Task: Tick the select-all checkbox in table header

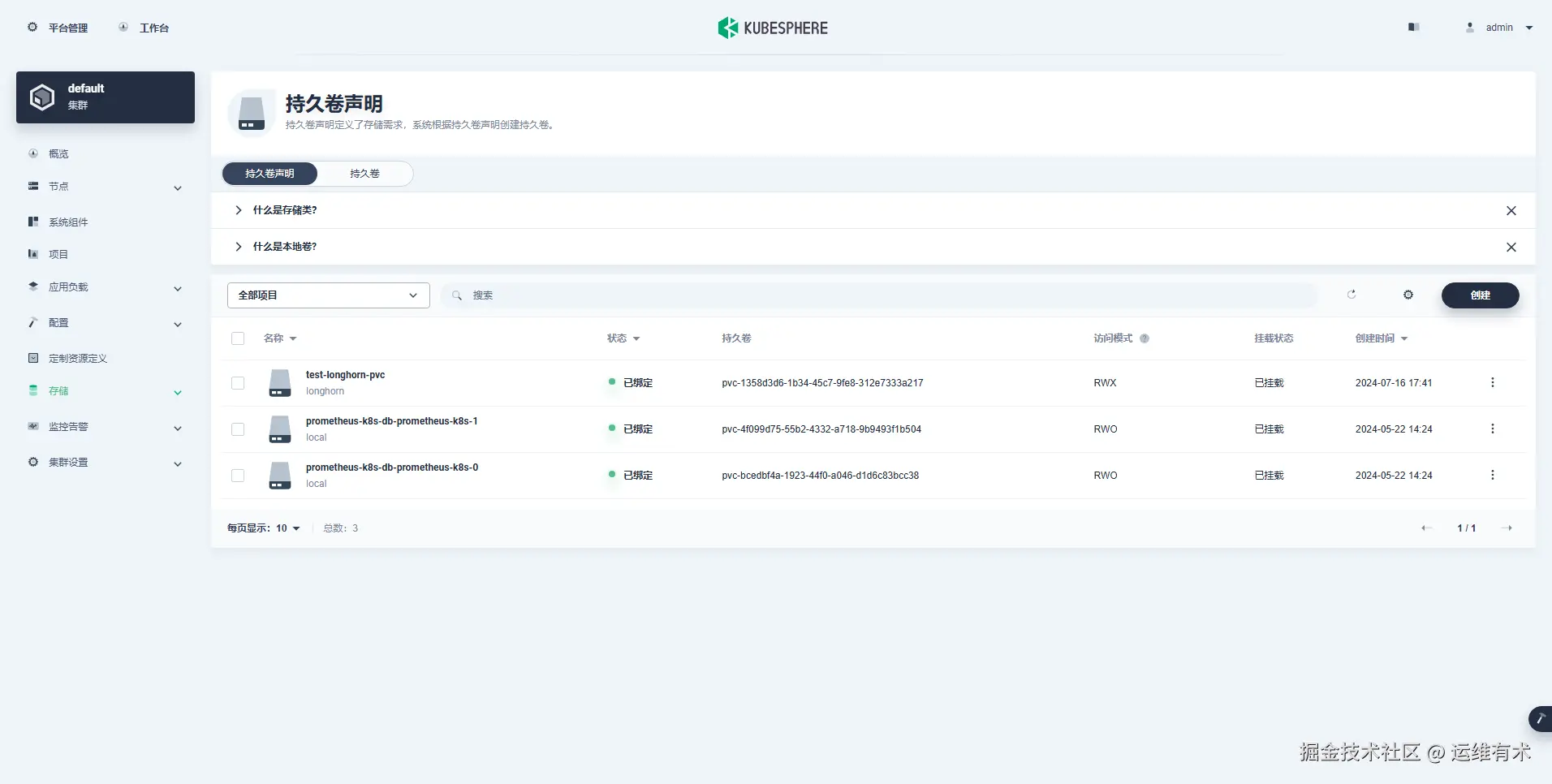Action: pyautogui.click(x=238, y=338)
